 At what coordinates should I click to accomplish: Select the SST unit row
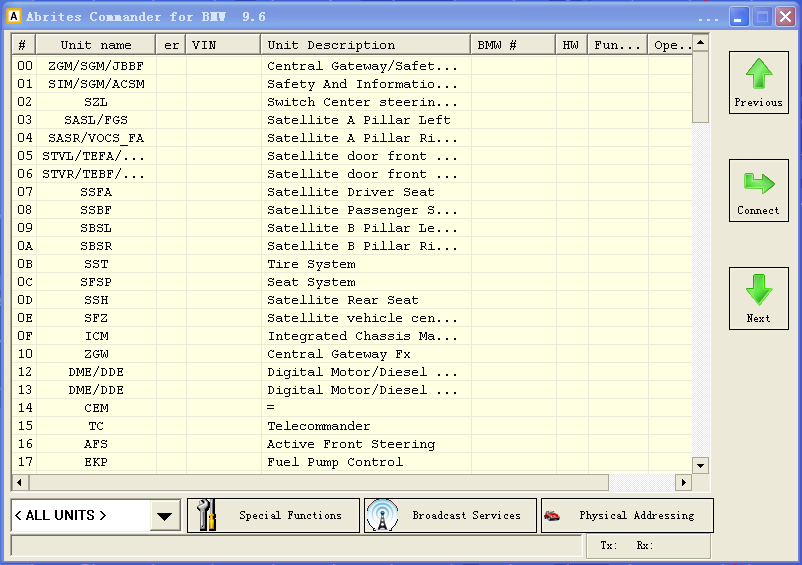pos(352,264)
